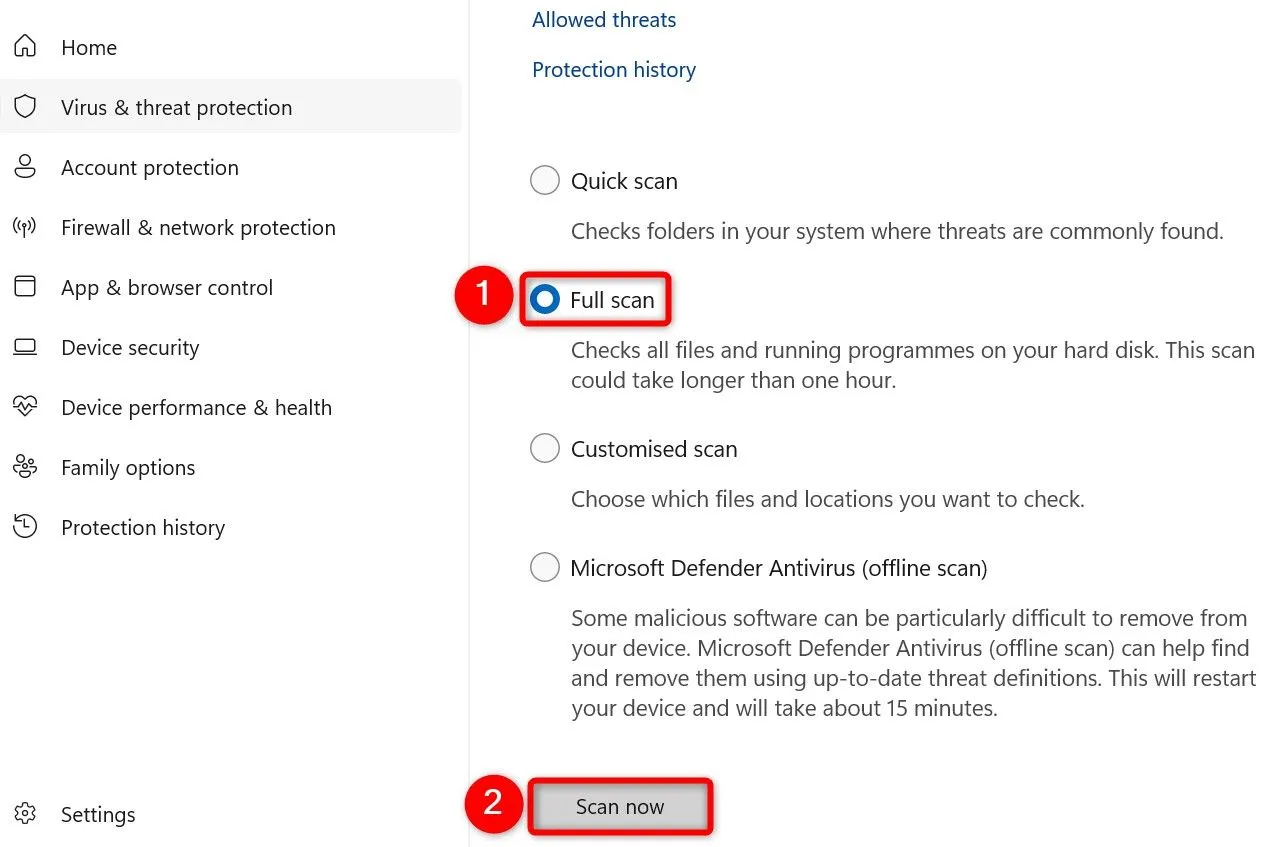Viewport: 1287px width, 847px height.
Task: Click the Virus & threat protection shield icon
Action: 25,107
